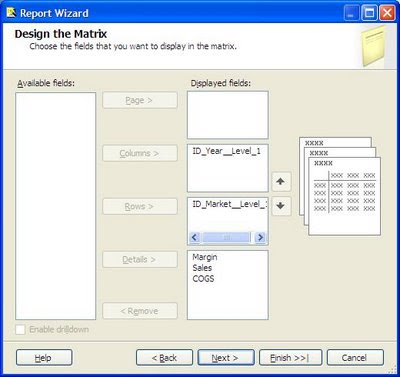Move selected field up with up arrow
Image resolution: width=400 pixels, height=377 pixels.
[281, 181]
